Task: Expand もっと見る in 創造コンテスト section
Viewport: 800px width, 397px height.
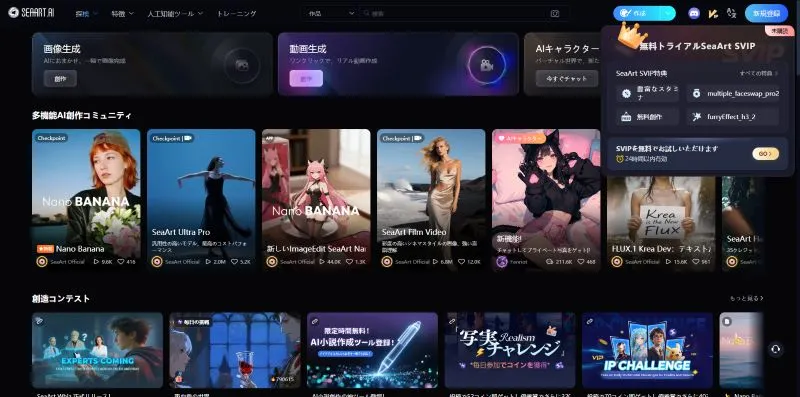Action: coord(746,298)
